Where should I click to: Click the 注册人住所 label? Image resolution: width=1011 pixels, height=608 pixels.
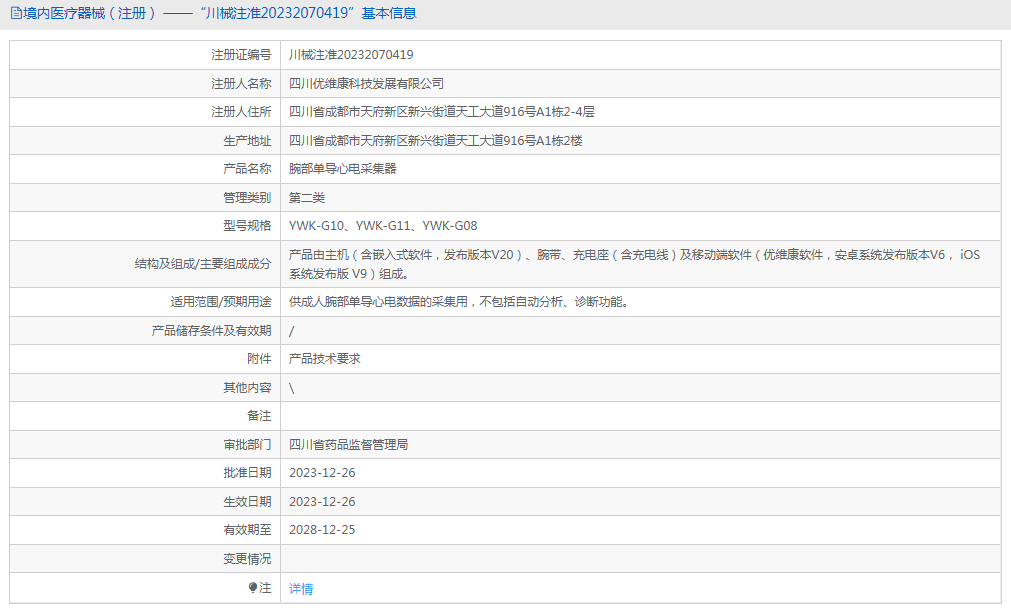(241, 112)
